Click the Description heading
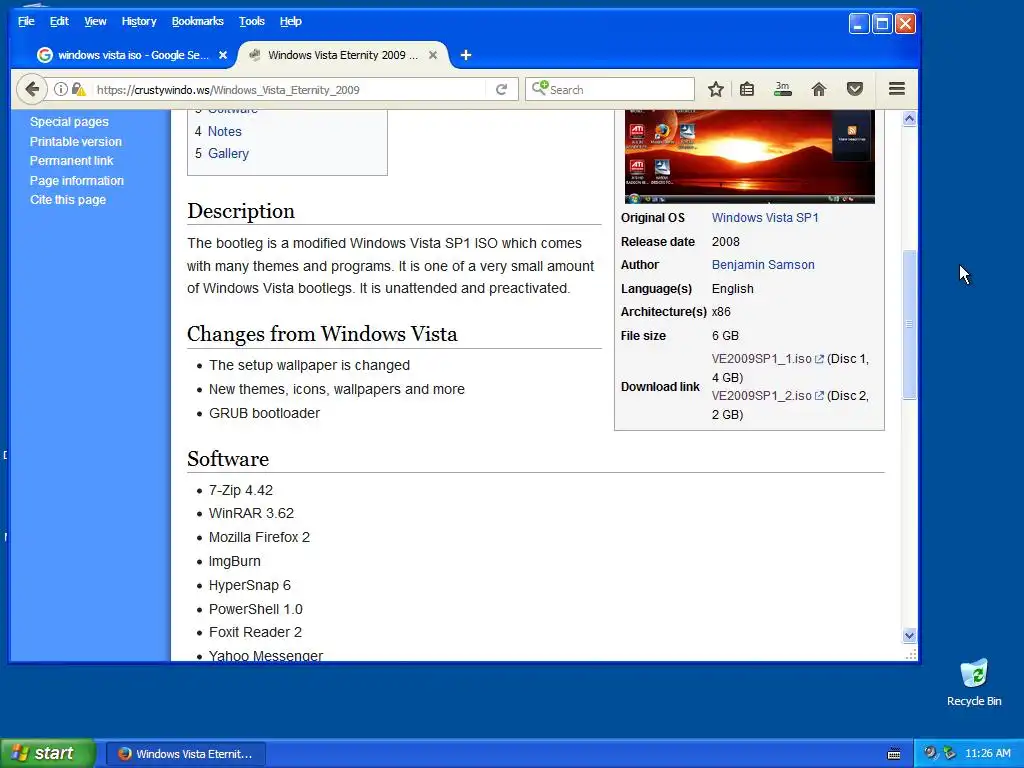The height and width of the screenshot is (768, 1024). [x=241, y=211]
